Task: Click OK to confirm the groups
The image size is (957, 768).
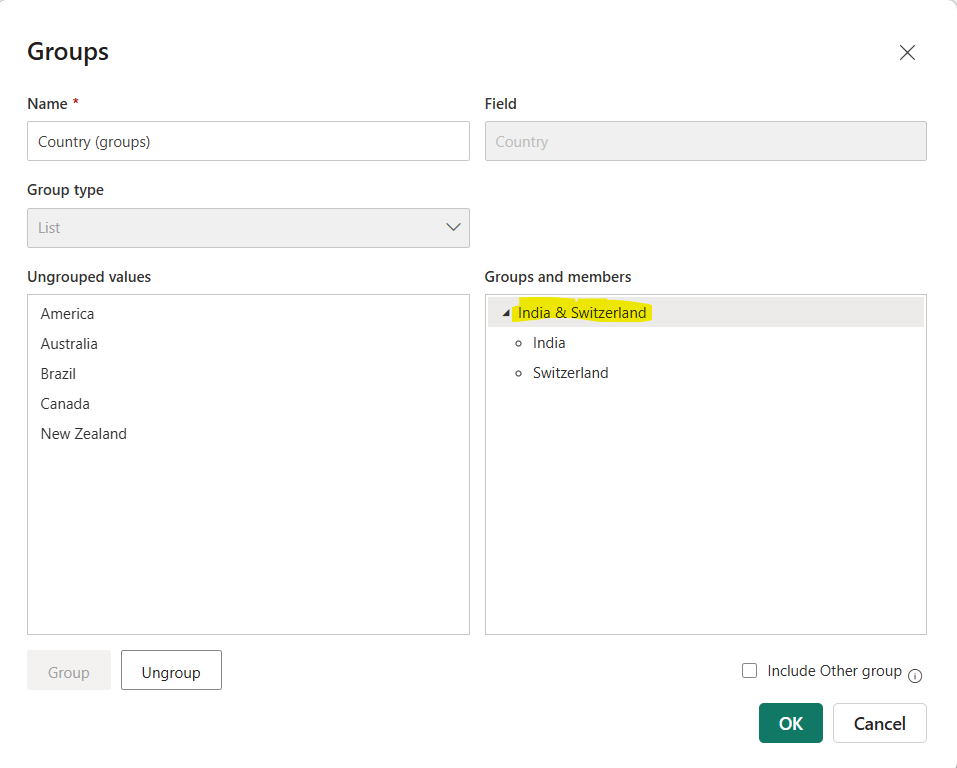Action: (790, 723)
